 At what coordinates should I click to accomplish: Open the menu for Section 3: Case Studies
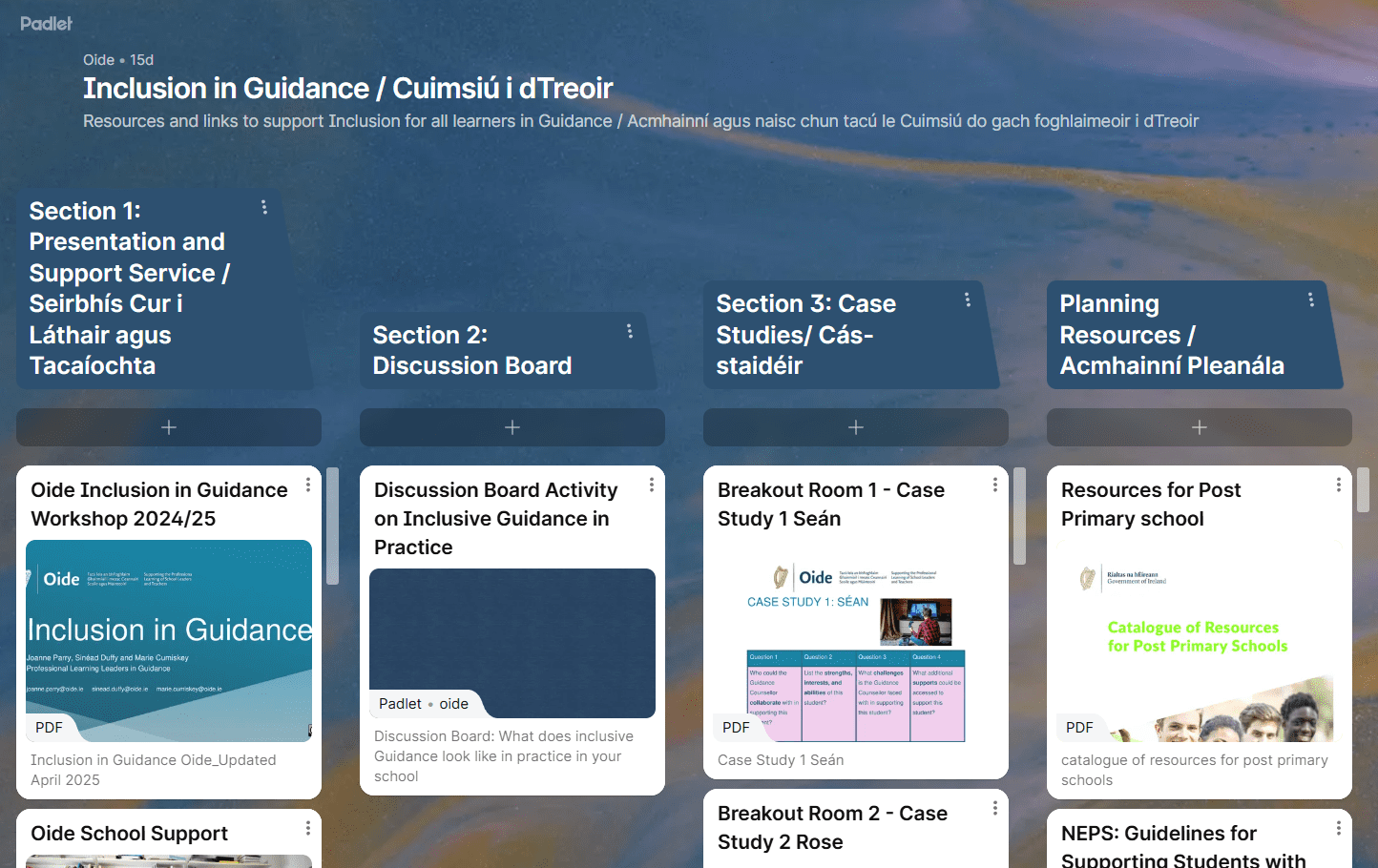coord(968,299)
